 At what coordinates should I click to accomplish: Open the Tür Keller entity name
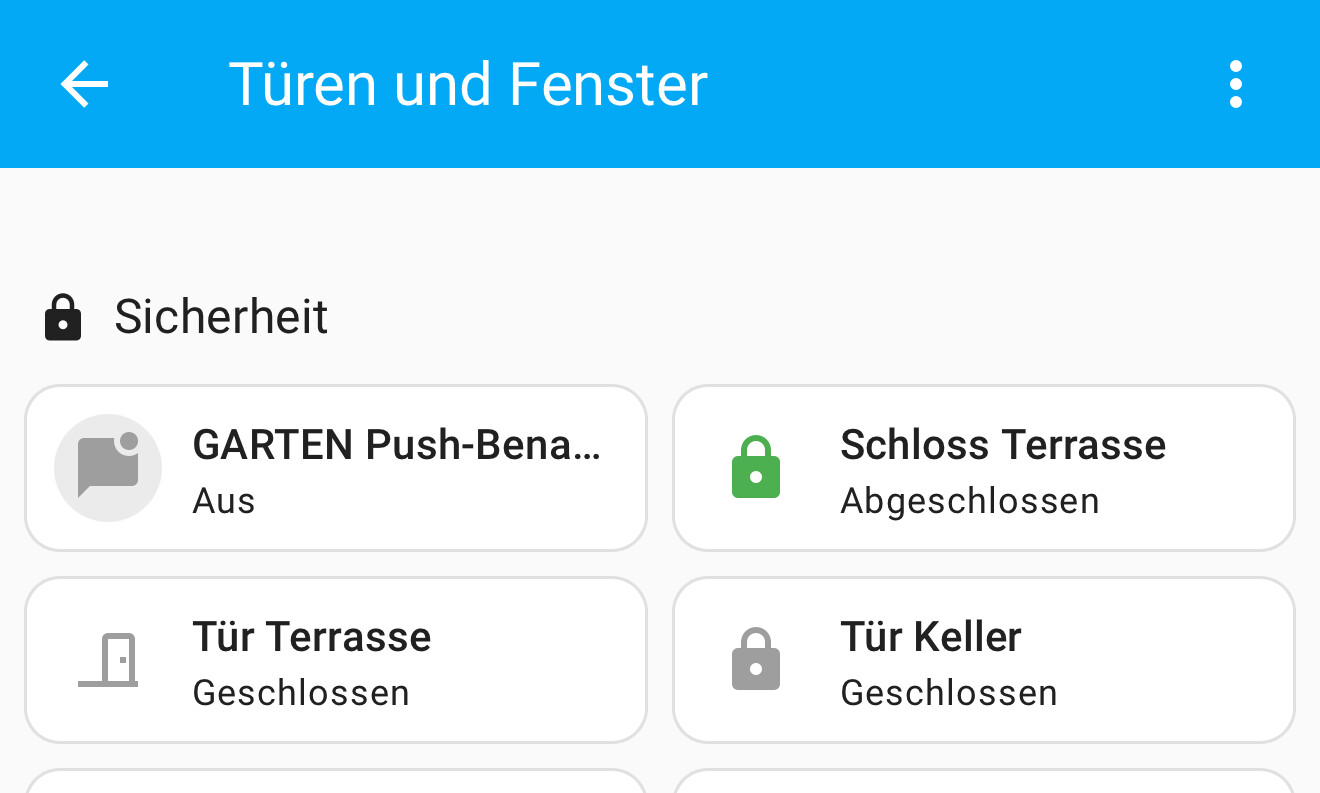click(931, 637)
